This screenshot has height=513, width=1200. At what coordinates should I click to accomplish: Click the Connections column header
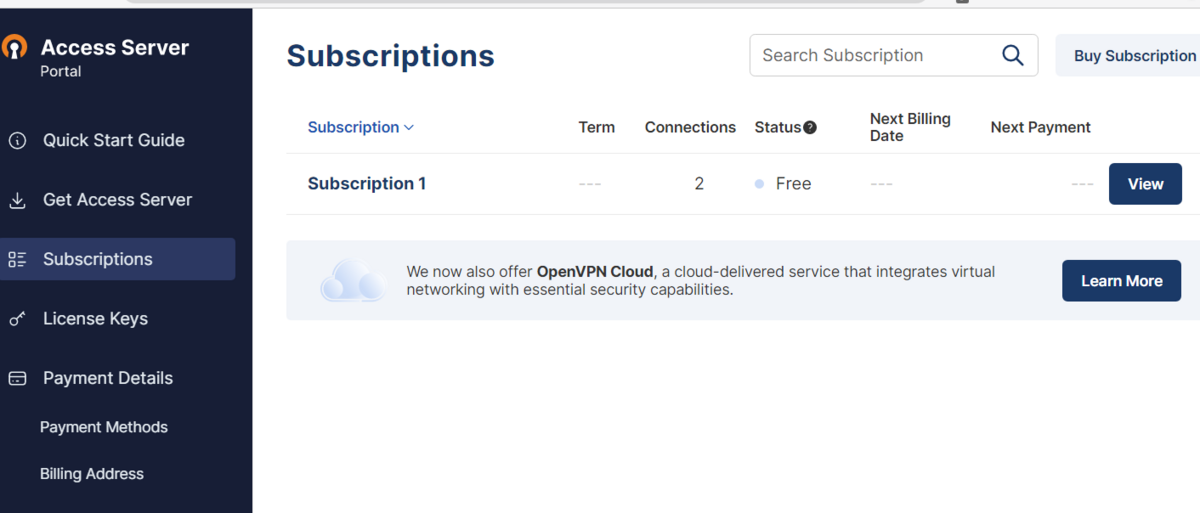690,127
